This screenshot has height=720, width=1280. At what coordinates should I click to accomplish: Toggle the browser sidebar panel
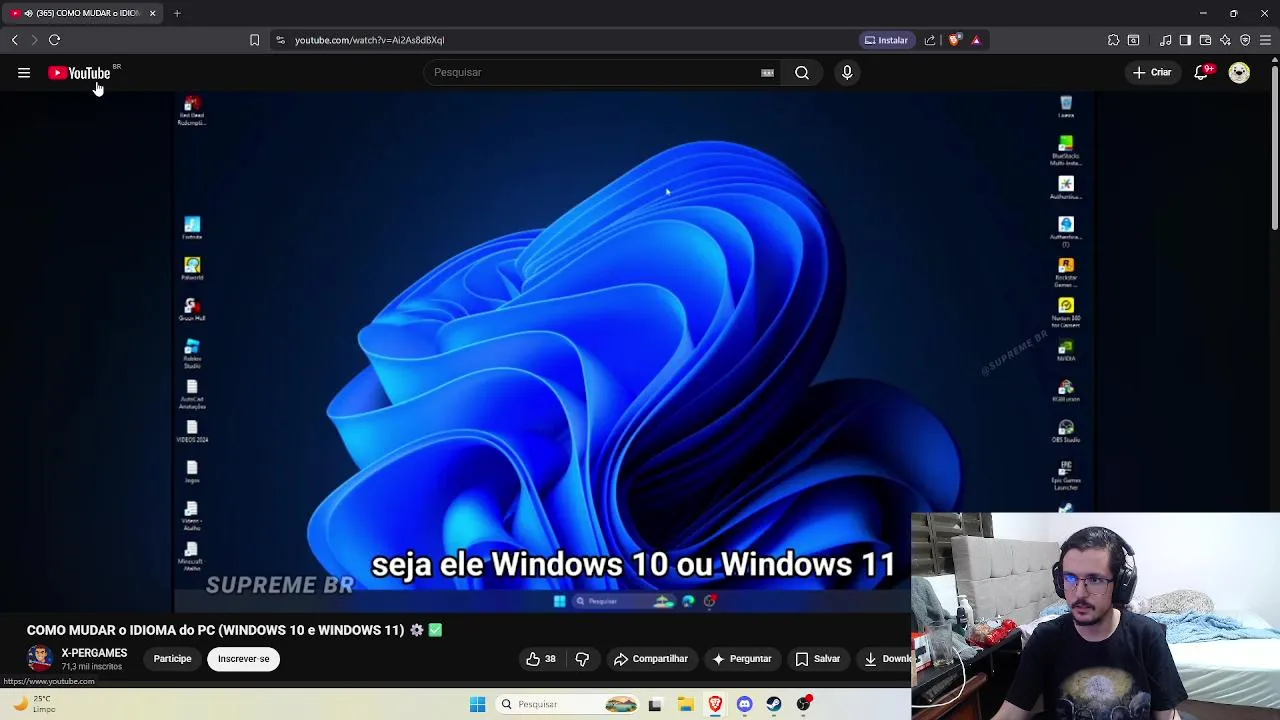[1185, 40]
